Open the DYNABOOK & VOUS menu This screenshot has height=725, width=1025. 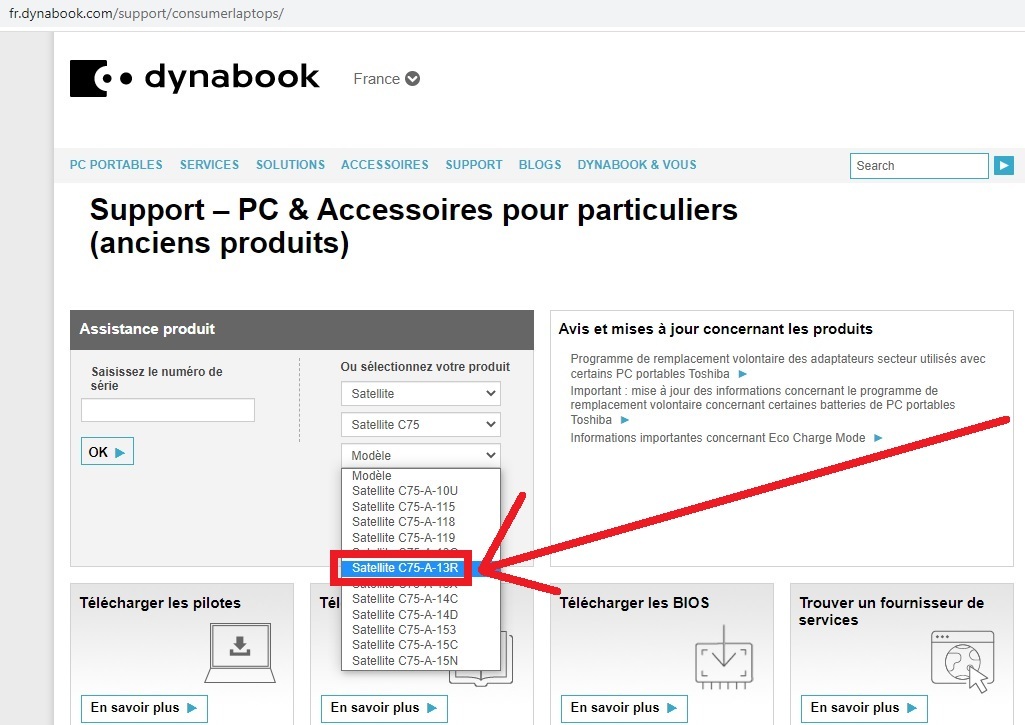point(637,165)
